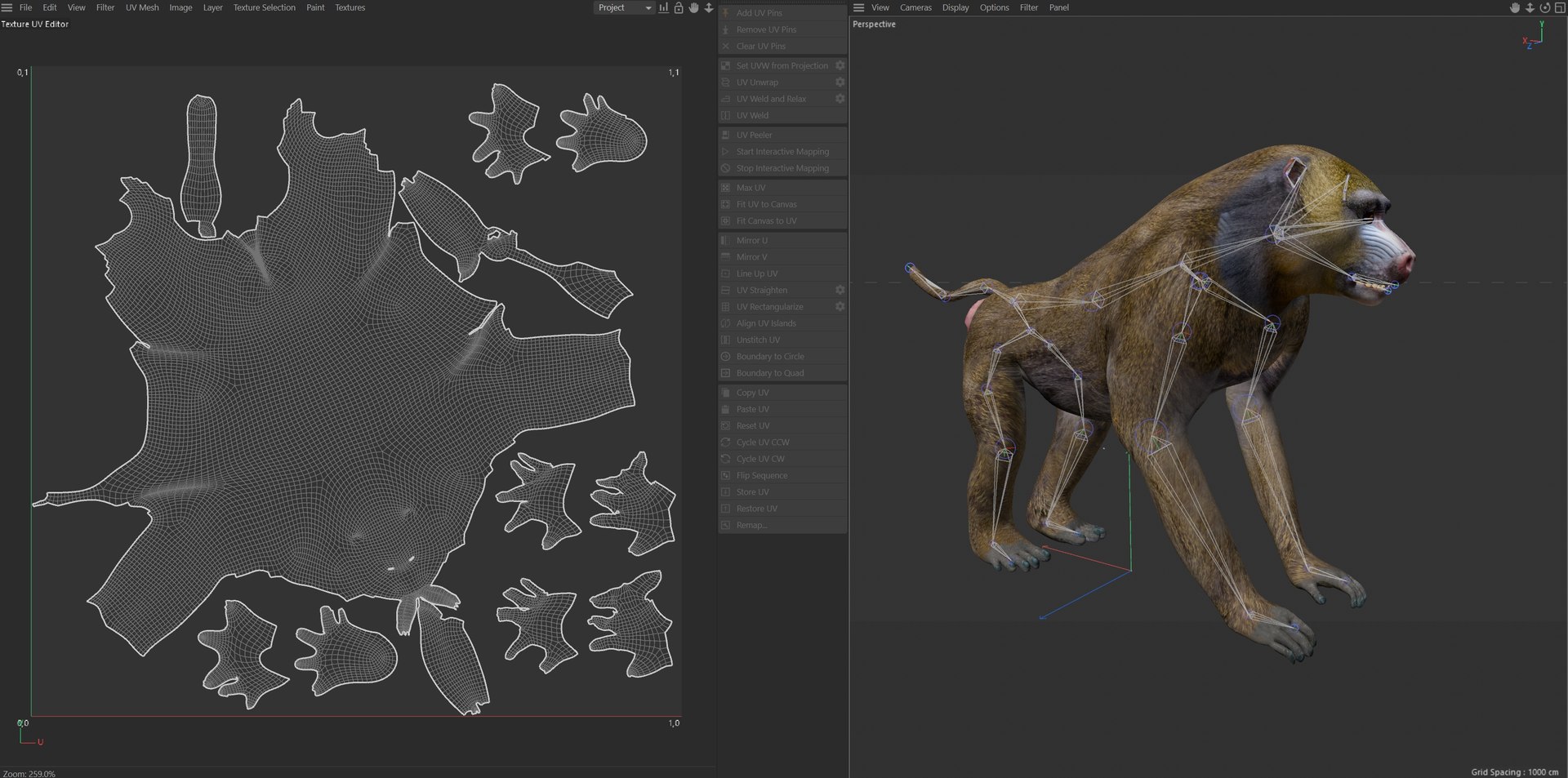Open the Cameras menu in viewport
Viewport: 1568px width, 778px height.
tap(915, 7)
